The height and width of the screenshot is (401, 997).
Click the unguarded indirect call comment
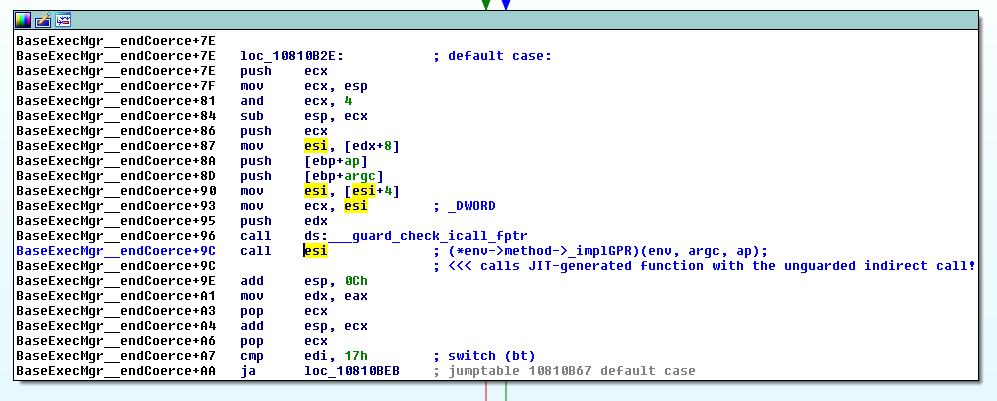coord(705,266)
